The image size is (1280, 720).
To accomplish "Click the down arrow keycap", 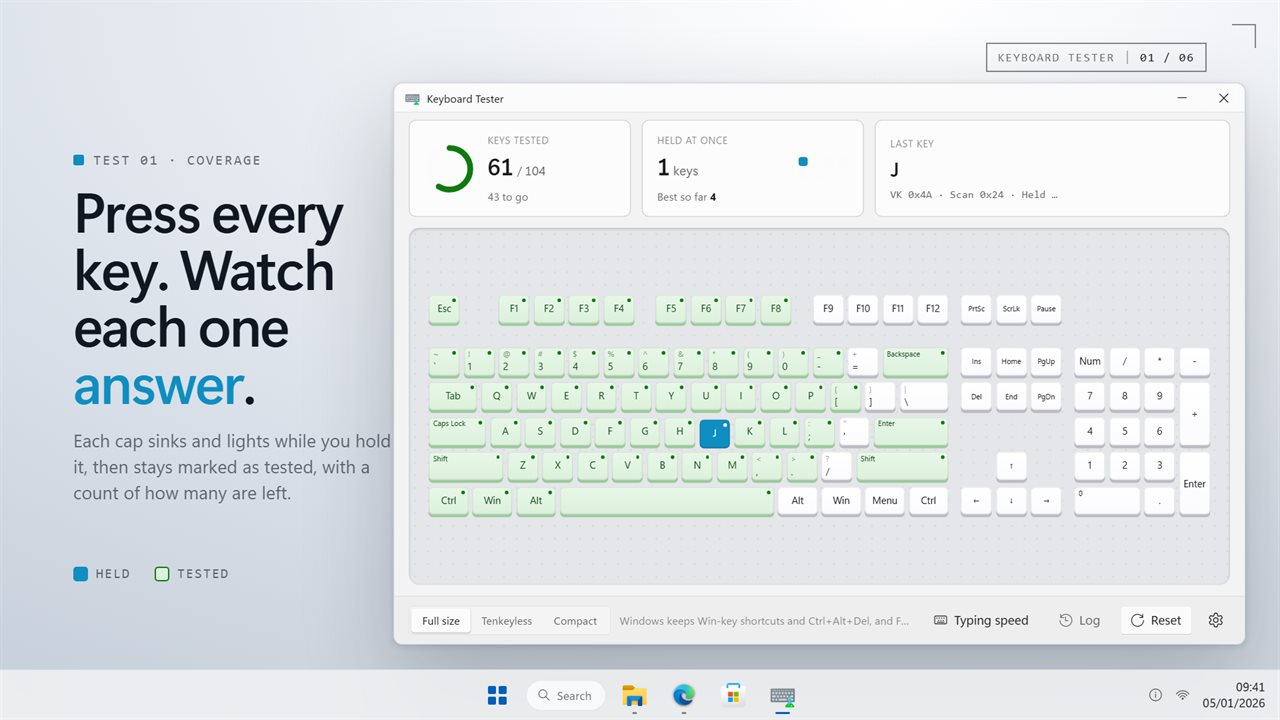I will (1011, 501).
